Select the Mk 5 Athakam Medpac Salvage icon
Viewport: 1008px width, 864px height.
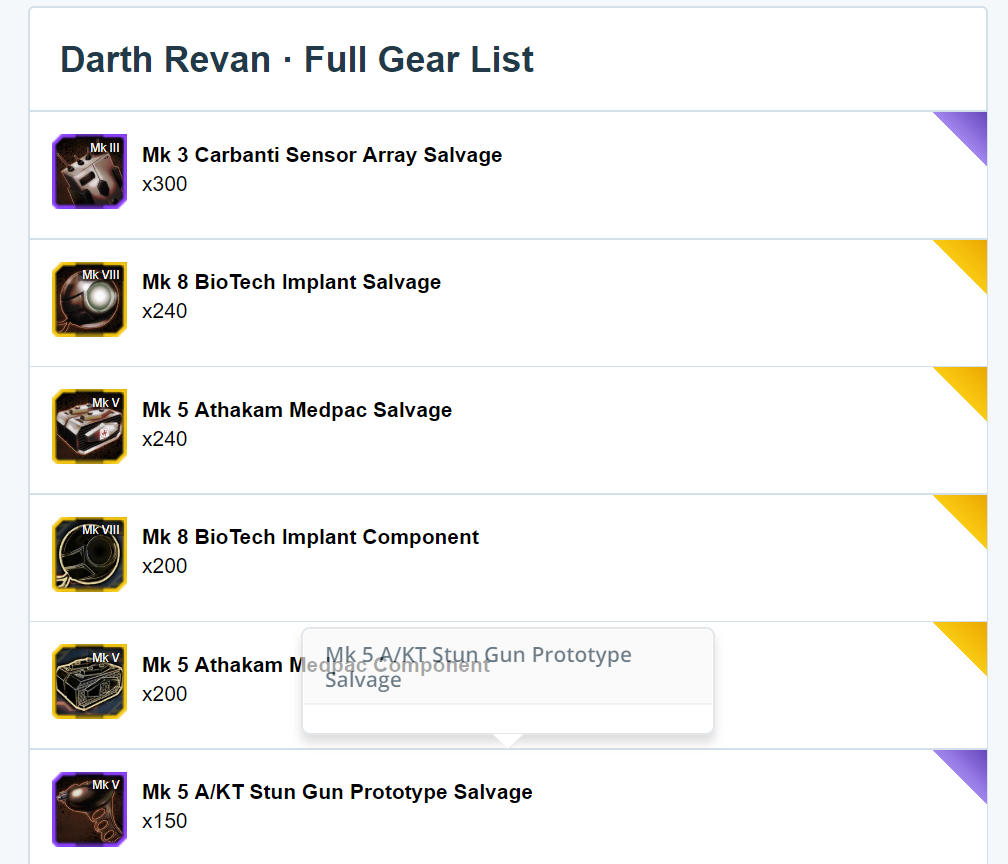pyautogui.click(x=89, y=426)
